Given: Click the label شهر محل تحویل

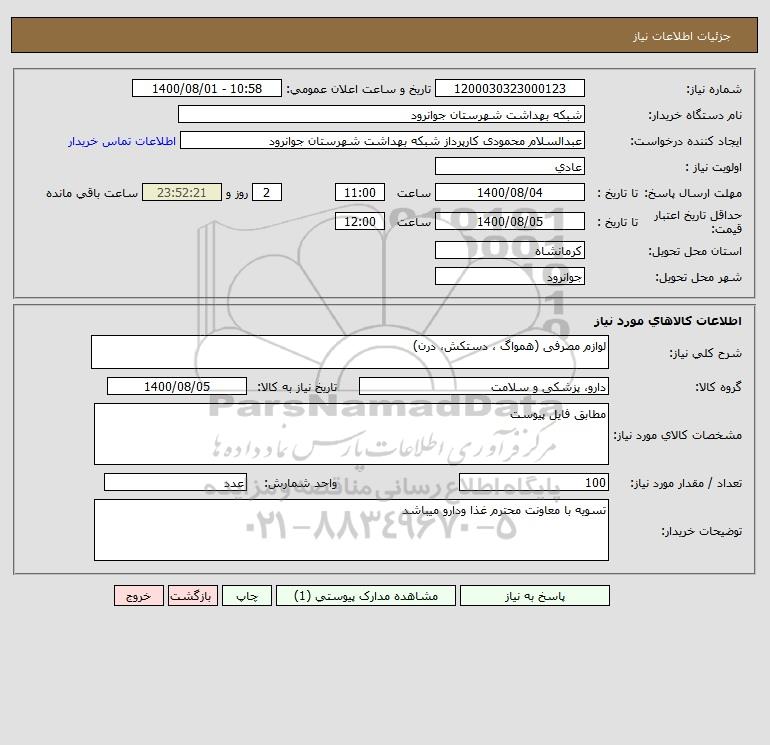Looking at the screenshot, I should 699,277.
